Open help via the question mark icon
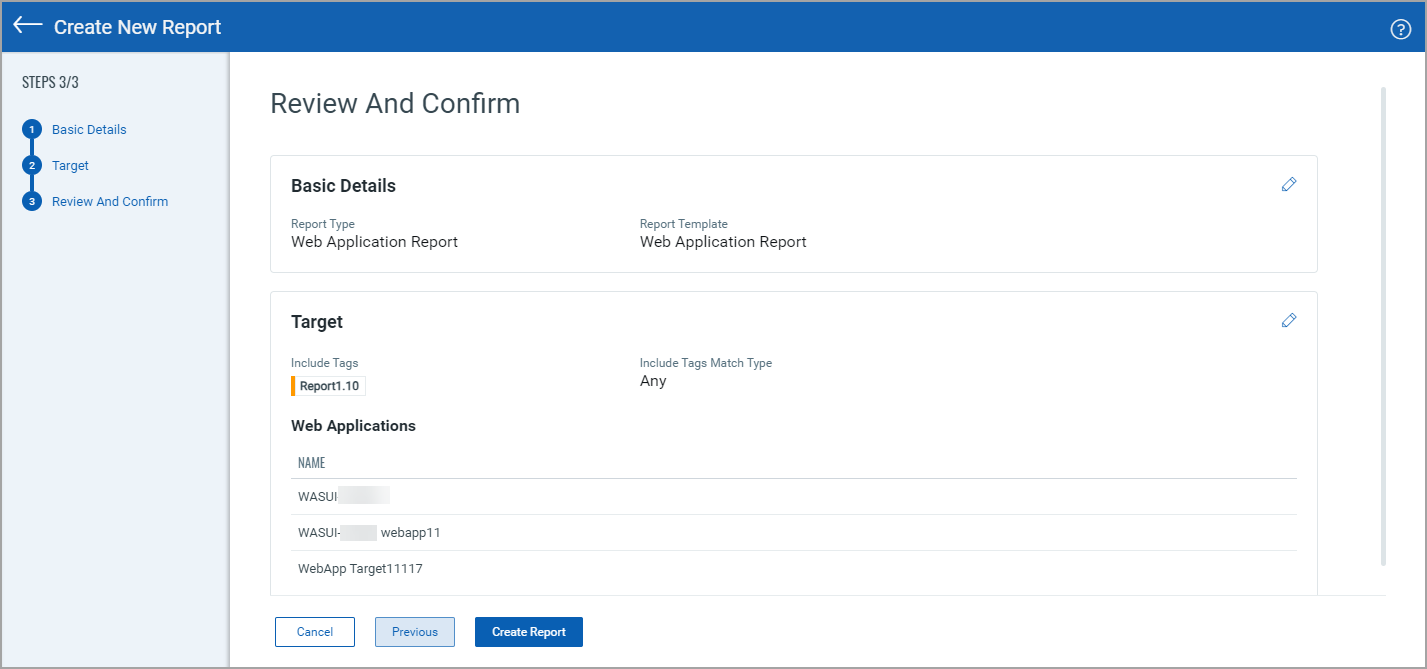The width and height of the screenshot is (1427, 669). click(x=1400, y=28)
